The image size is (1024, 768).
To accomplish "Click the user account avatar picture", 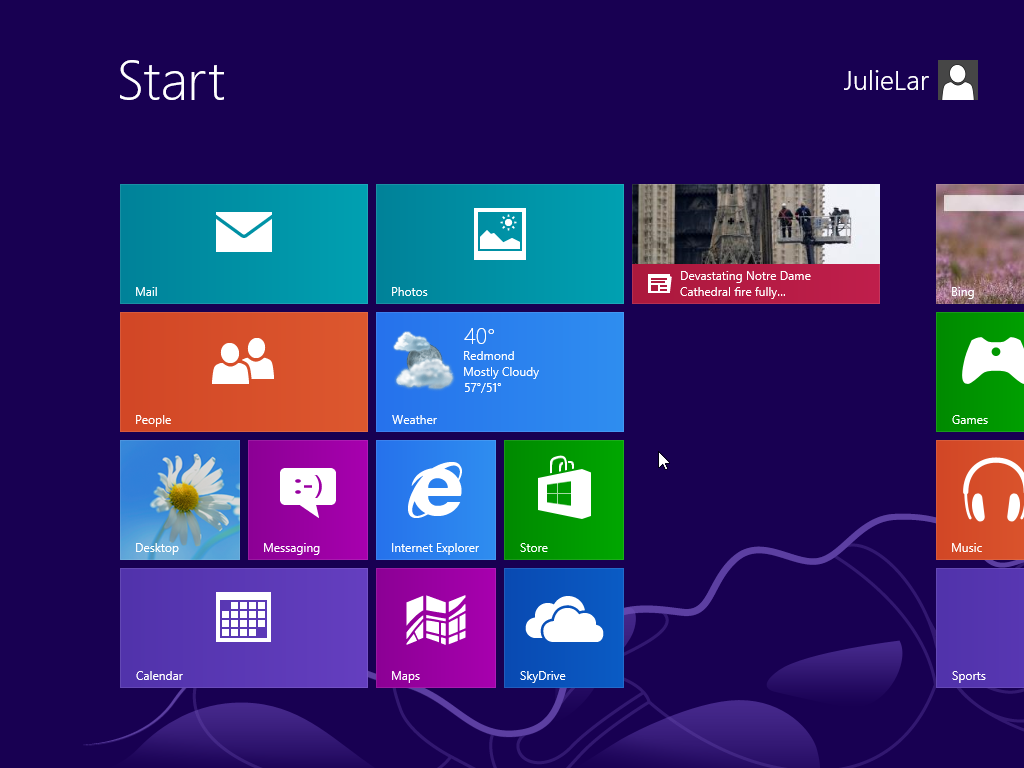I will click(x=957, y=80).
